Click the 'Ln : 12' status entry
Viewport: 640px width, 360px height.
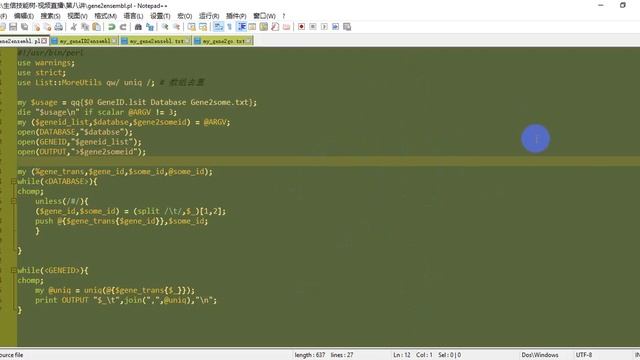[402, 355]
